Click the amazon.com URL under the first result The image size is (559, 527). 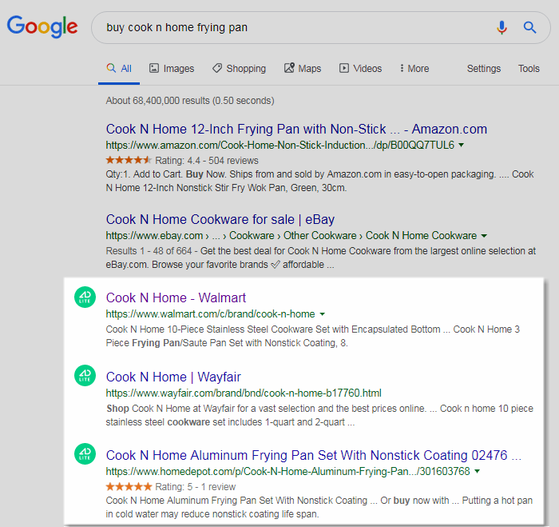pos(280,145)
